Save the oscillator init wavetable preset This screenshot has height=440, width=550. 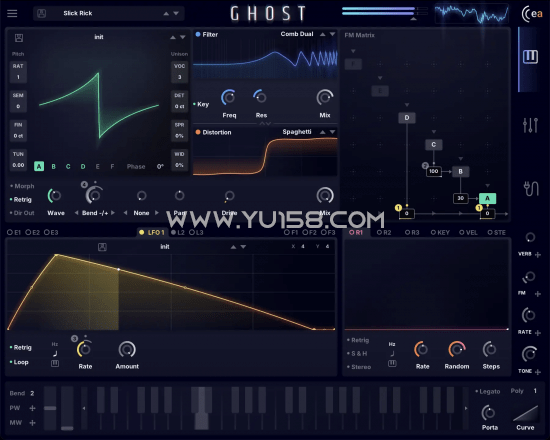19,38
